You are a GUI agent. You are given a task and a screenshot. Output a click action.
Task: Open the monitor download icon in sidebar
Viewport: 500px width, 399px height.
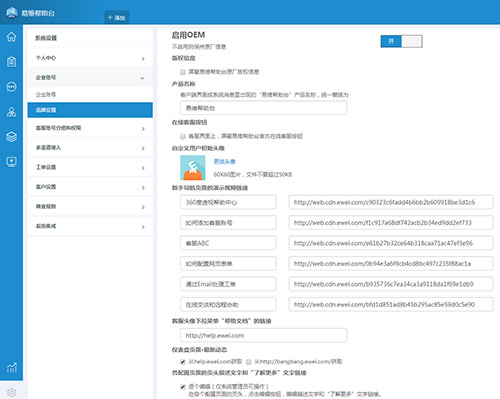(x=11, y=162)
